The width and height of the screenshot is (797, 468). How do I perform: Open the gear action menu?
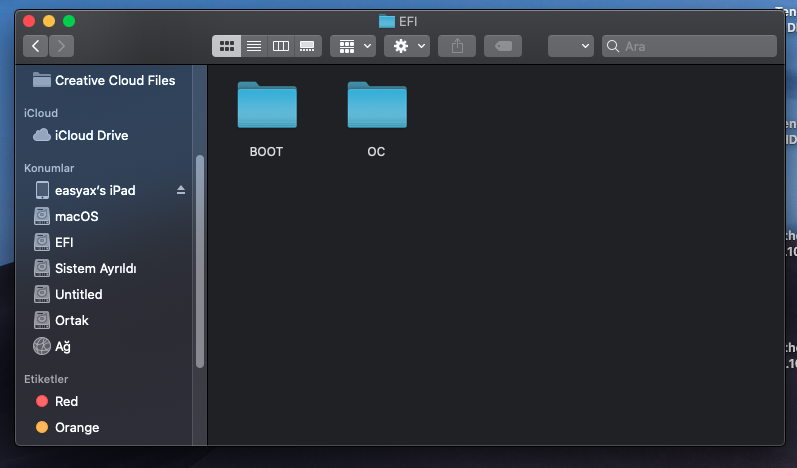tap(407, 46)
